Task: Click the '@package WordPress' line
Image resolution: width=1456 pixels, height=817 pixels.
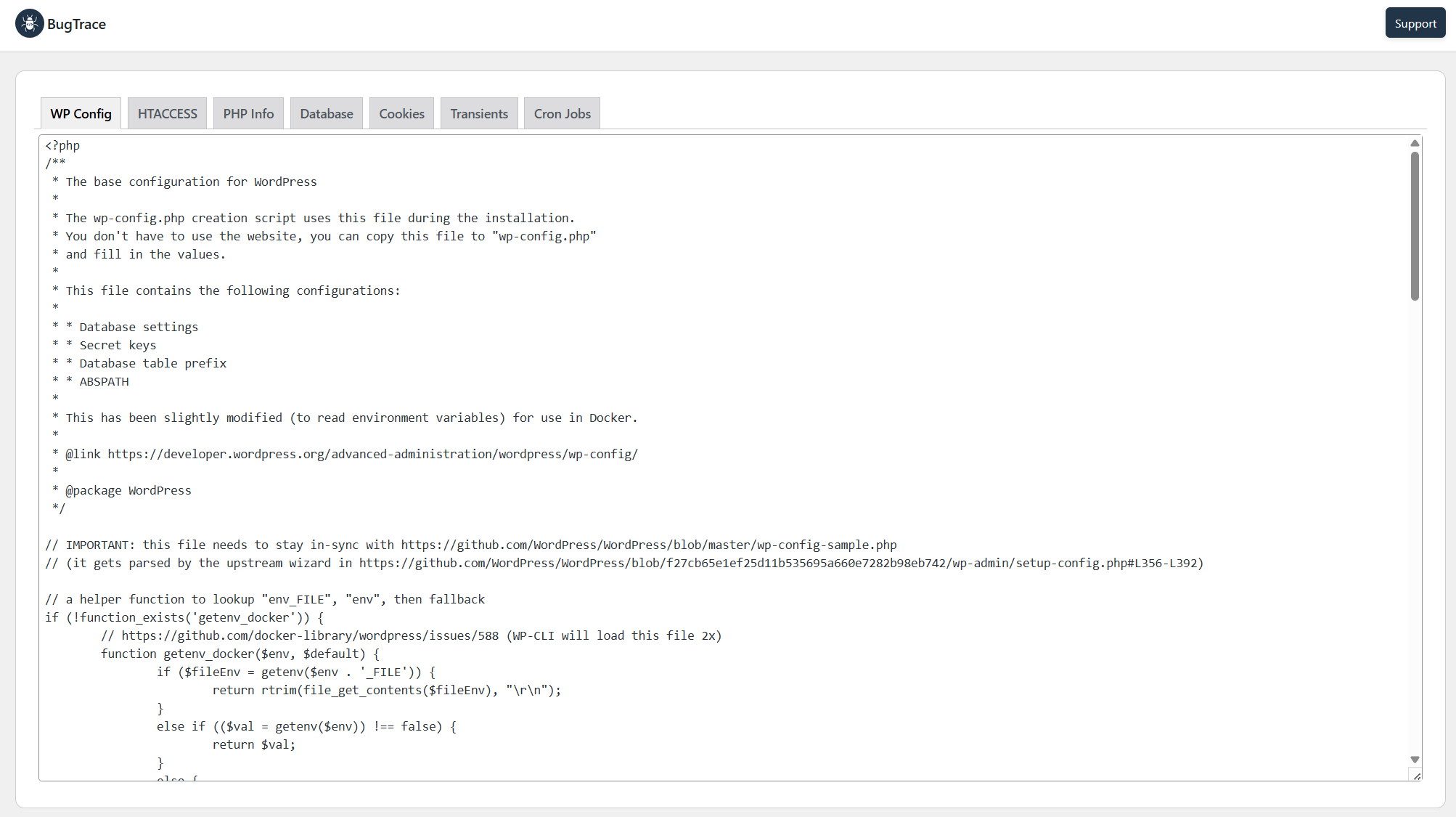Action: tap(121, 490)
